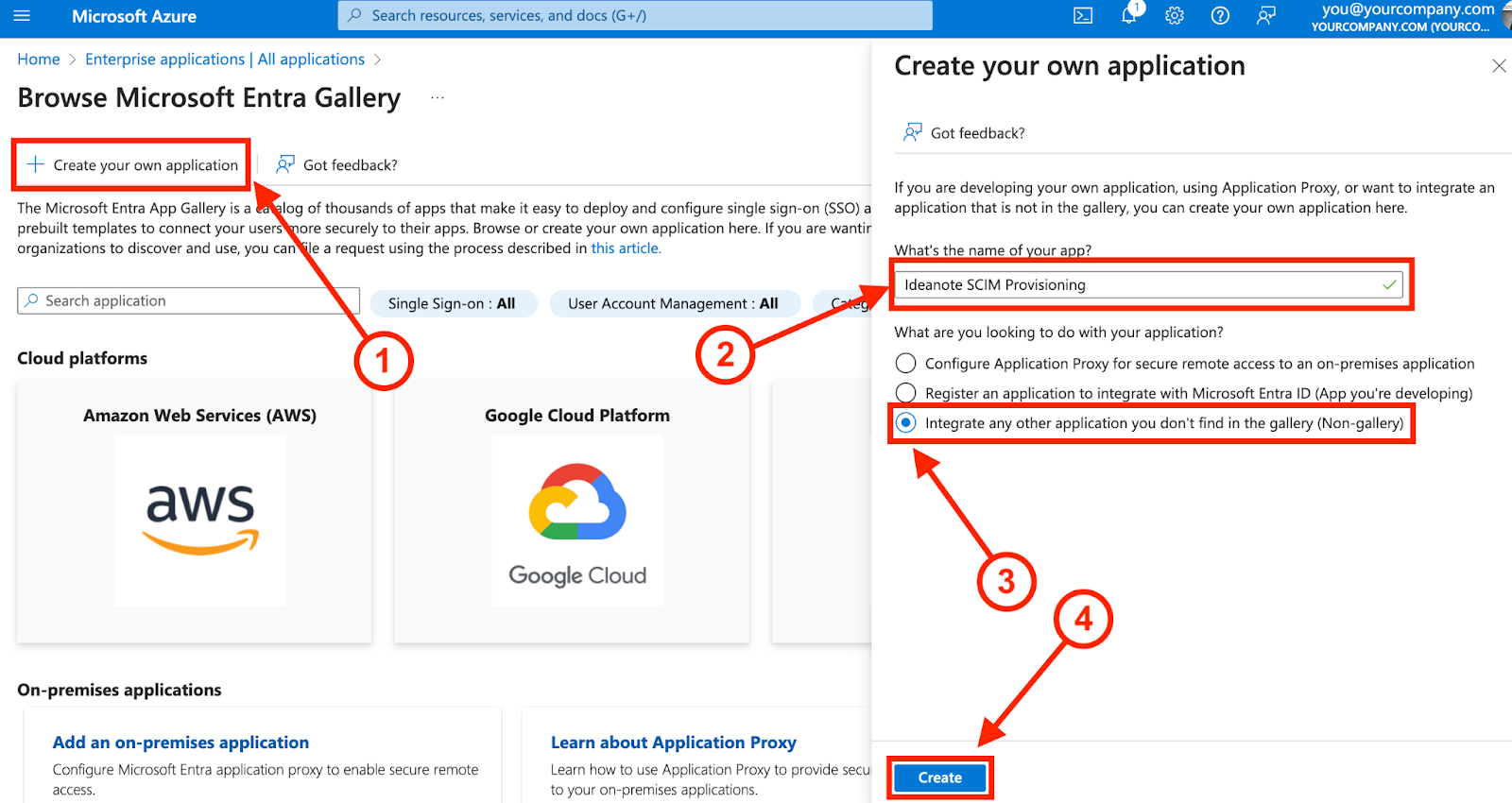Click the feedback icon next to gallery Got feedback?

coord(284,164)
